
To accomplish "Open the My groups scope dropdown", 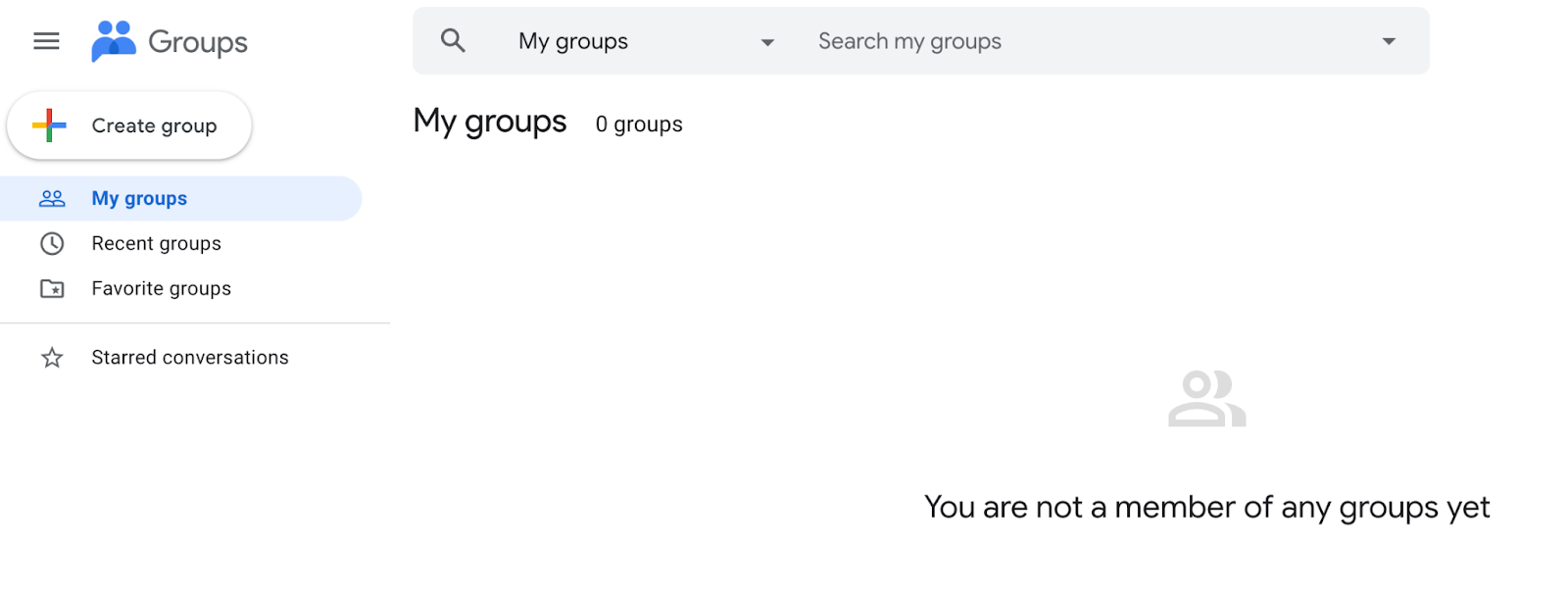I will (x=646, y=41).
